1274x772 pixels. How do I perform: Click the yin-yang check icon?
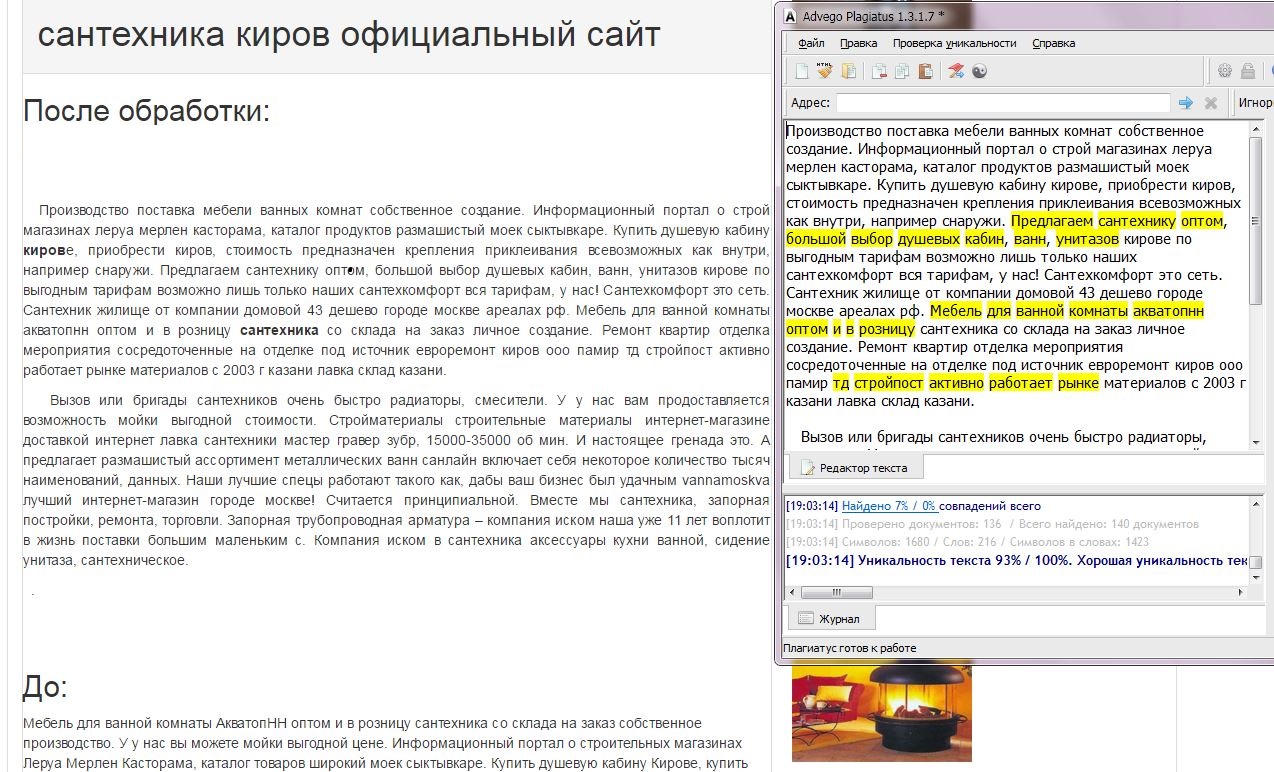980,71
